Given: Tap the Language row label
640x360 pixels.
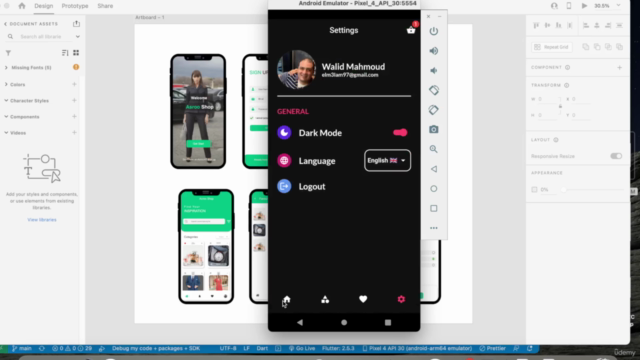Looking at the screenshot, I should coord(317,161).
